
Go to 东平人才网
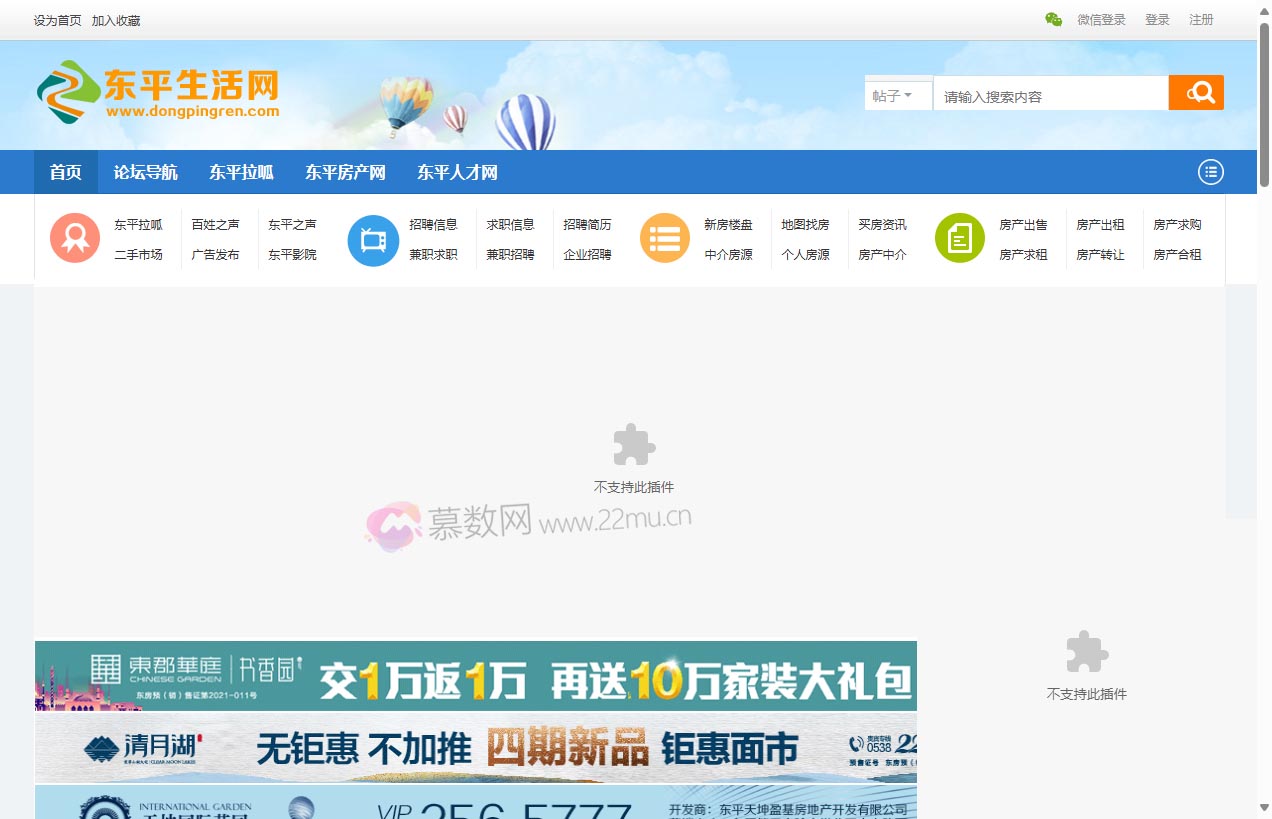coord(457,172)
